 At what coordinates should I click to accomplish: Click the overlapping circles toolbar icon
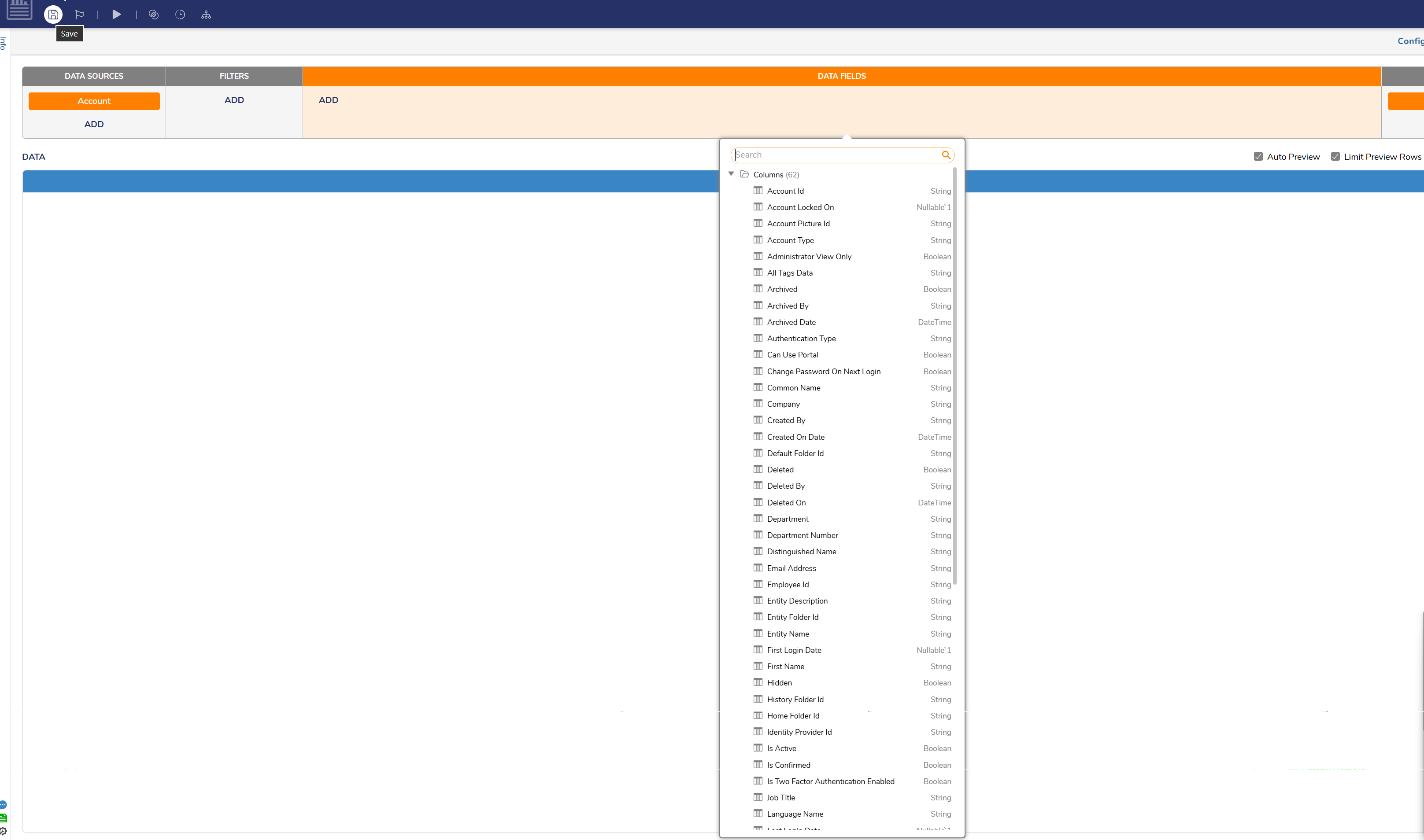pos(153,15)
